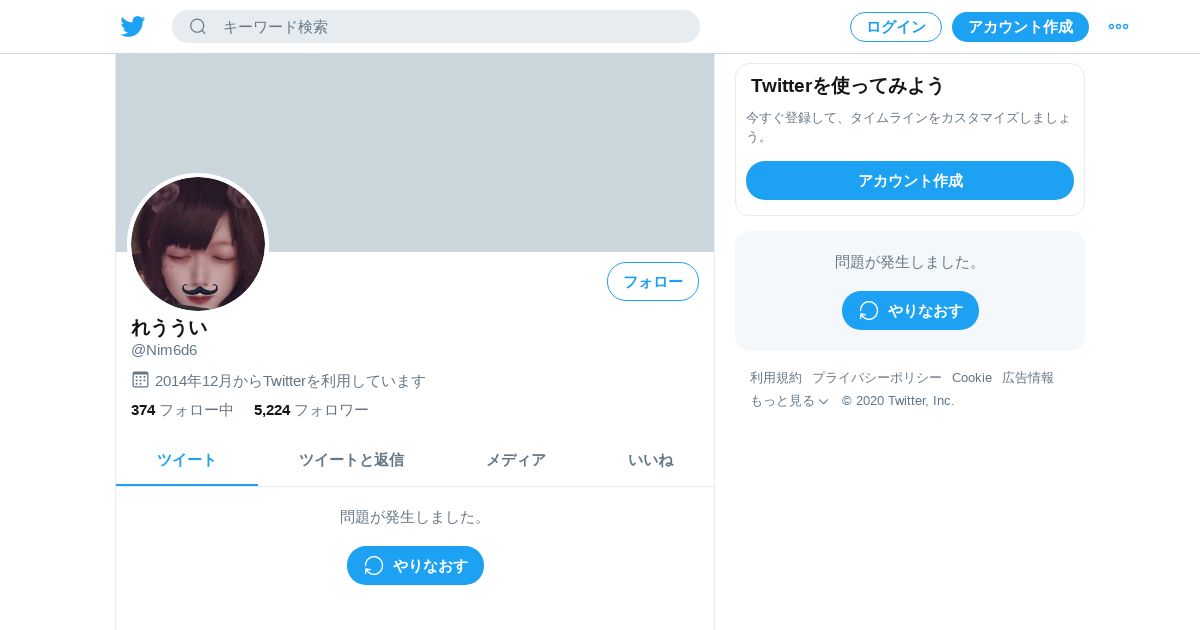This screenshot has width=1200, height=630.
Task: Open the プライバシーポリシー footer link
Action: click(x=877, y=378)
